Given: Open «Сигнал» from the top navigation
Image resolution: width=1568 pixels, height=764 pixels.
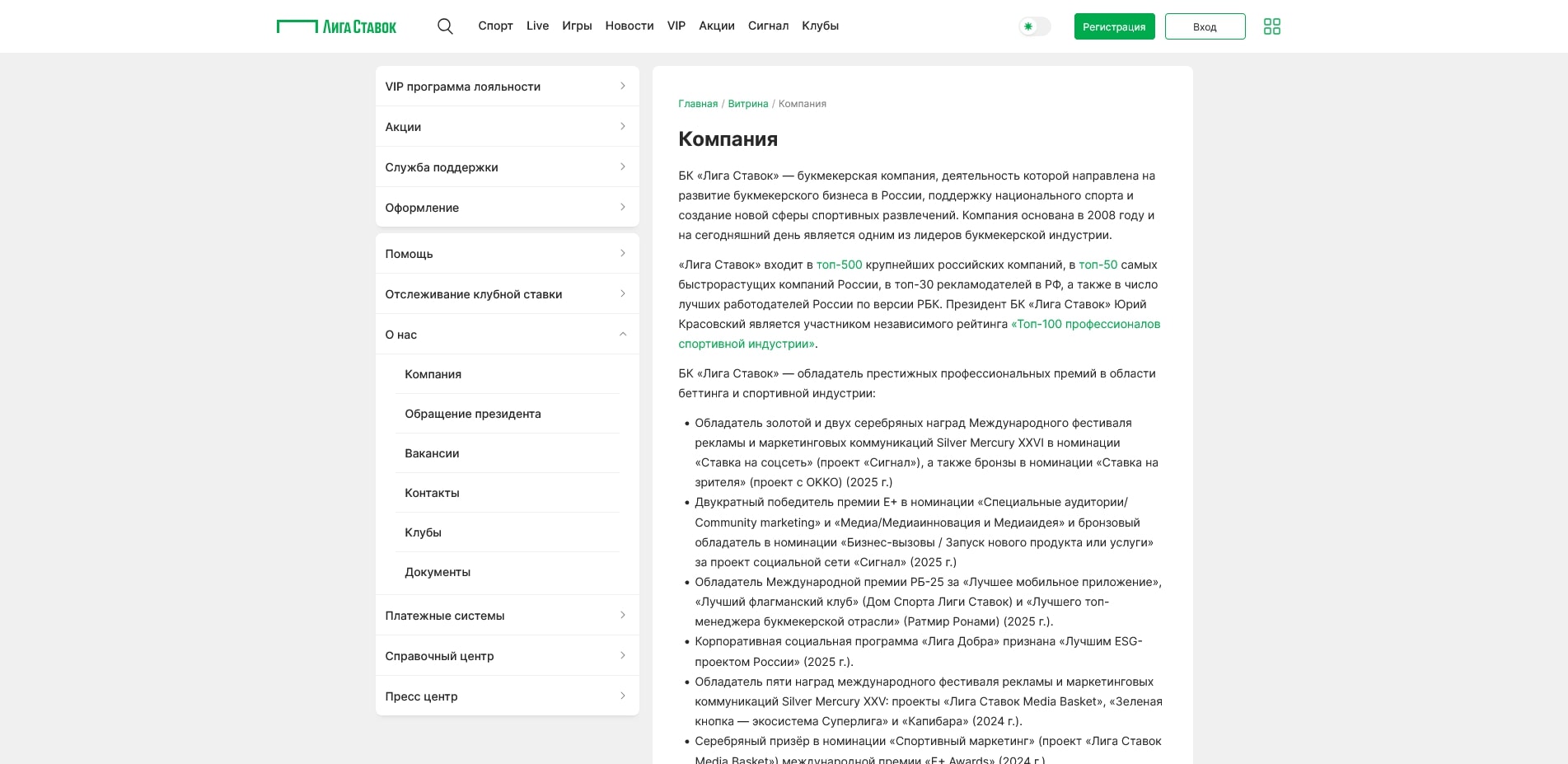Looking at the screenshot, I should coord(768,26).
